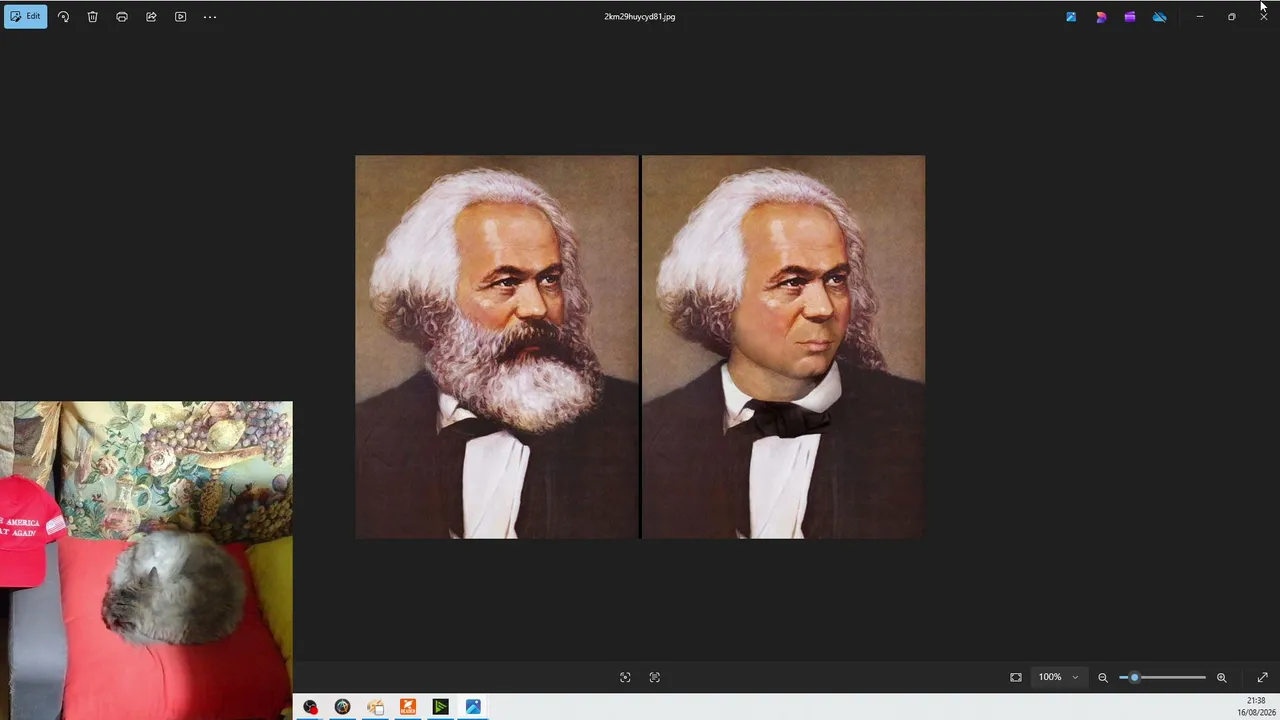
Task: Enter full screen with the expand arrows
Action: pyautogui.click(x=1262, y=677)
